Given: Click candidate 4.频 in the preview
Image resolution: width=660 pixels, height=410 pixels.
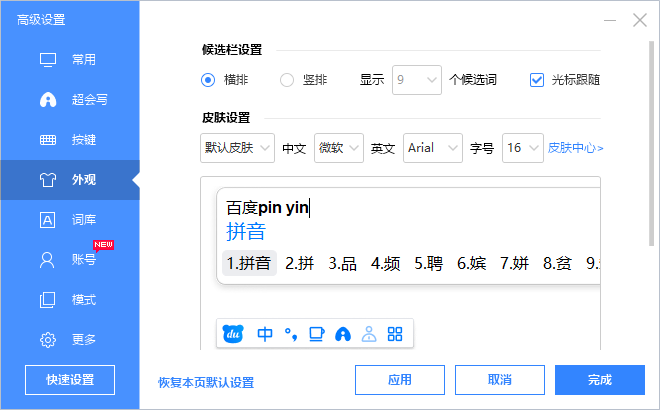Looking at the screenshot, I should point(386,264).
